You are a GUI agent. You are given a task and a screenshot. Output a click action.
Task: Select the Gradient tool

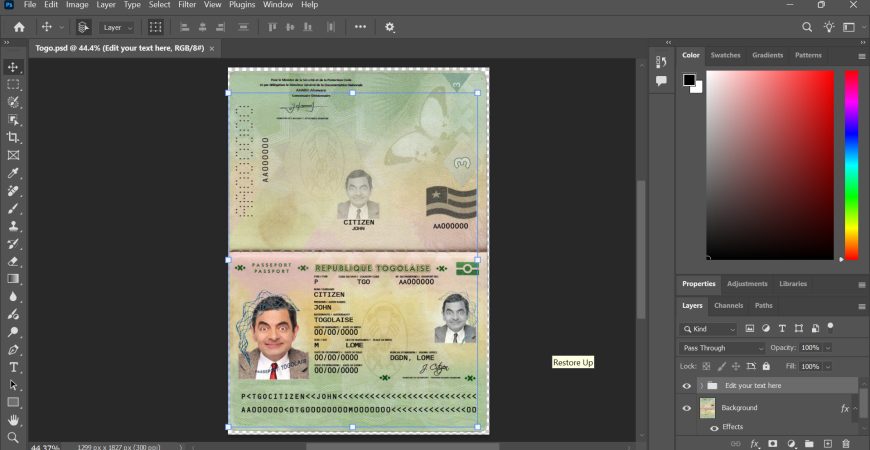(13, 279)
